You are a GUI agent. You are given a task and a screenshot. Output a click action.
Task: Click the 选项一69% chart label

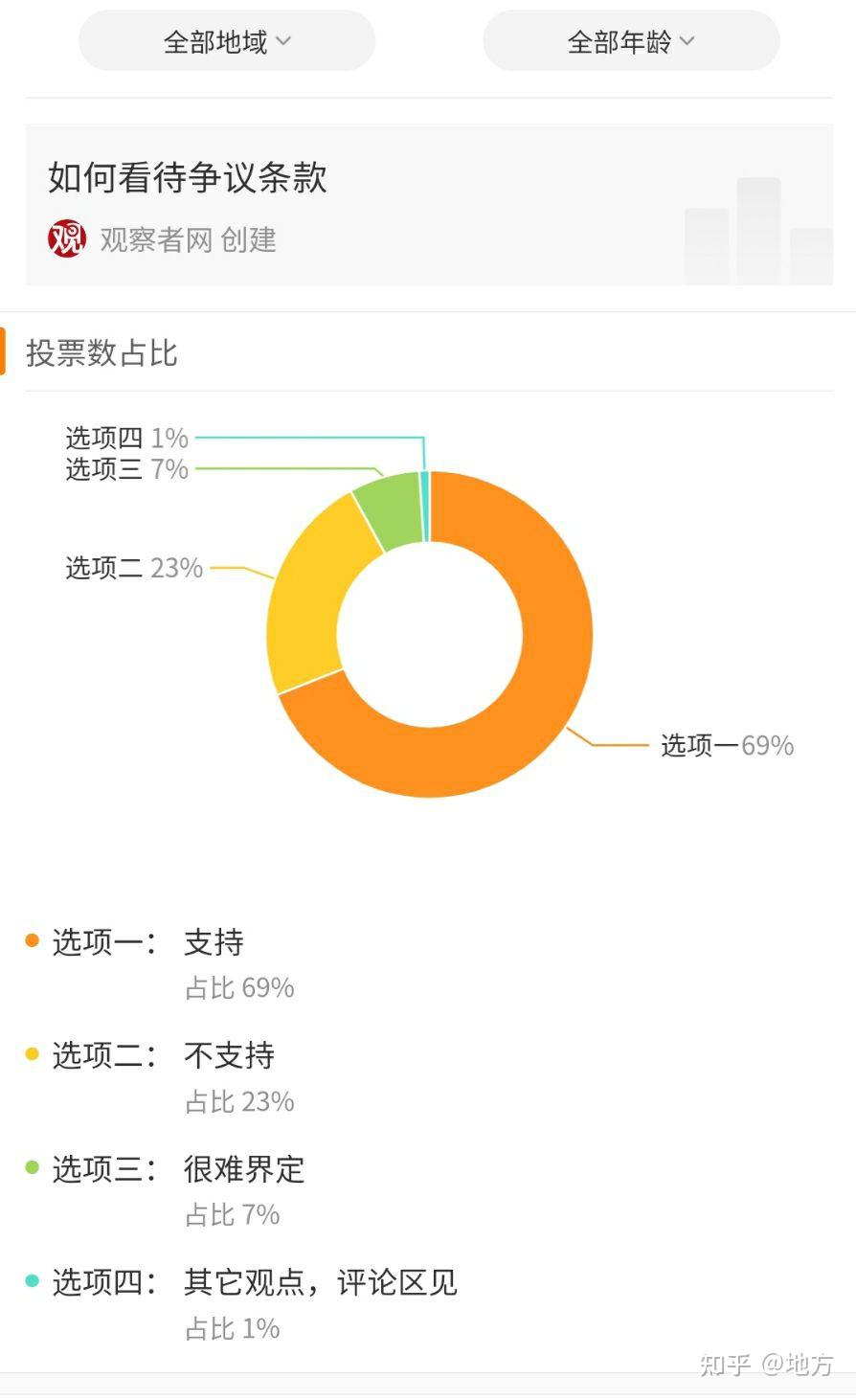click(x=727, y=745)
